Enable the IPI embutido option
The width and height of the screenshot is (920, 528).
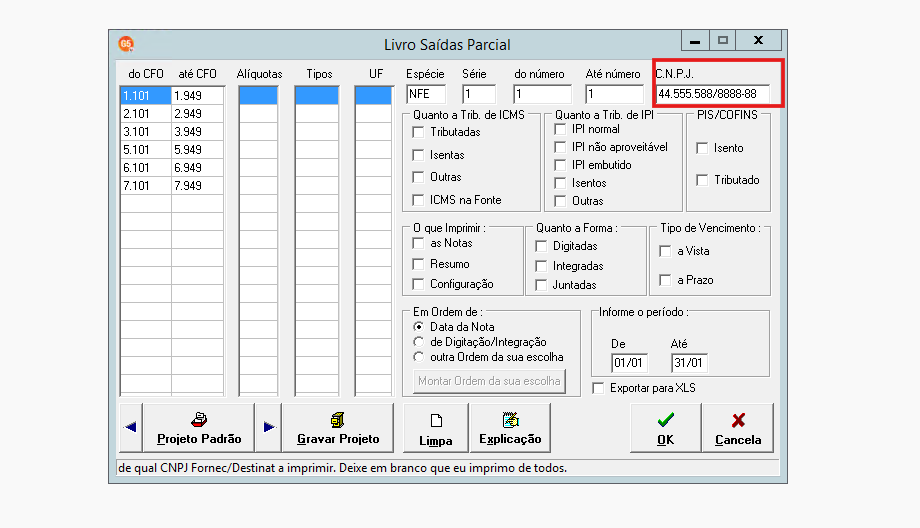point(560,165)
